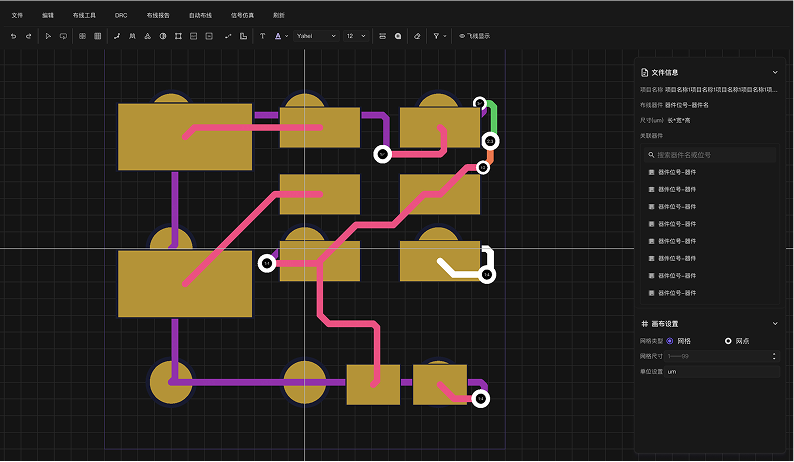Viewport: 794px width, 462px height.
Task: Select the 网格 grid type radio button
Action: [670, 341]
